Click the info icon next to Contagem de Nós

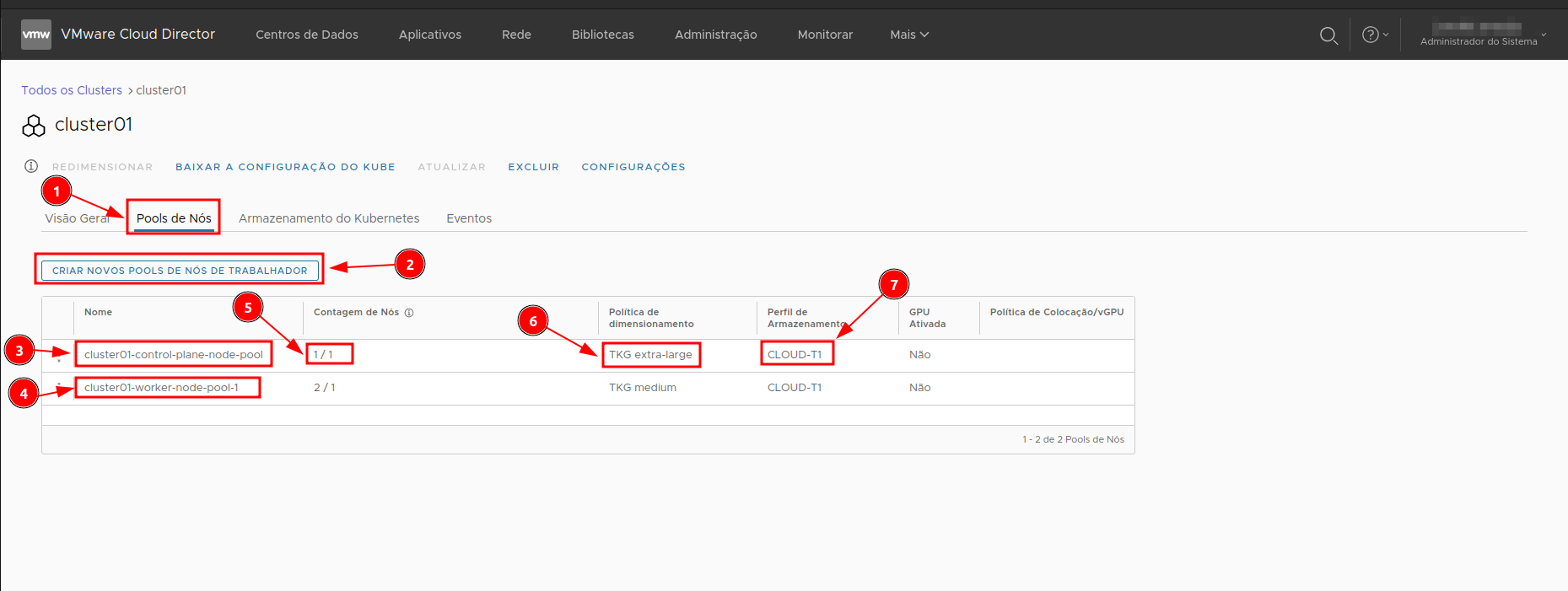point(409,313)
